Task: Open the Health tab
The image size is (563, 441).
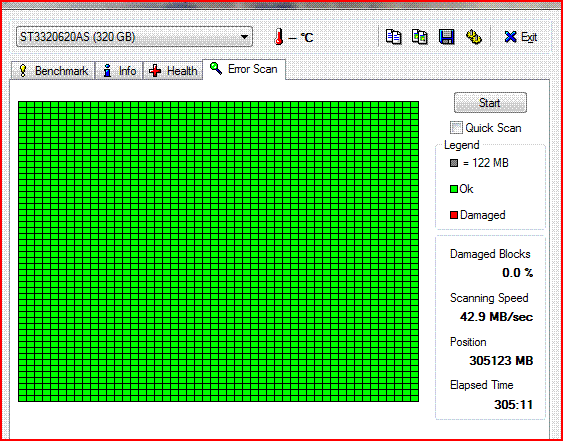Action: click(173, 71)
